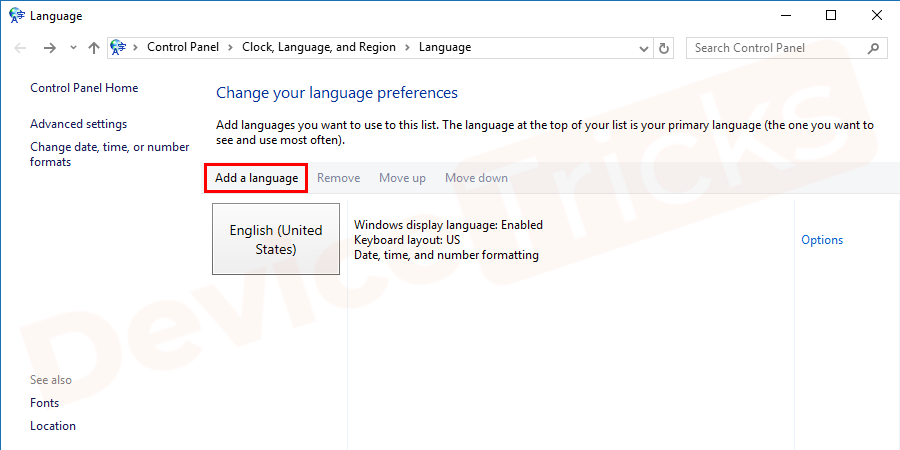Open Clock, Language, and Region breadcrumb
The width and height of the screenshot is (900, 450).
point(319,48)
